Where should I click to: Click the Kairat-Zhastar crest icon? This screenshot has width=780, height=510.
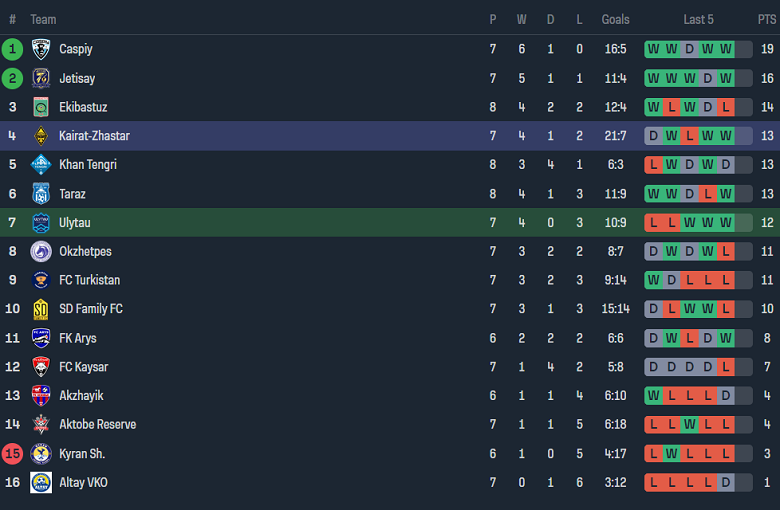(x=41, y=136)
